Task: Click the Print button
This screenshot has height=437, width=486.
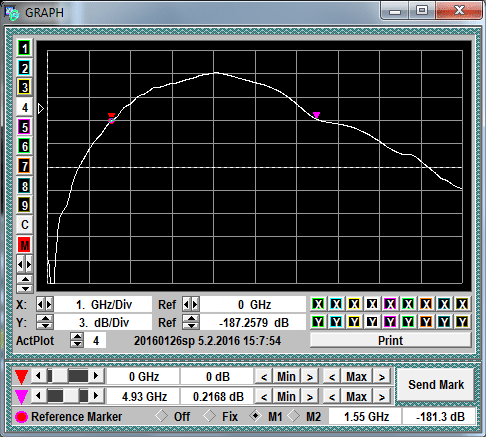Action: 391,340
